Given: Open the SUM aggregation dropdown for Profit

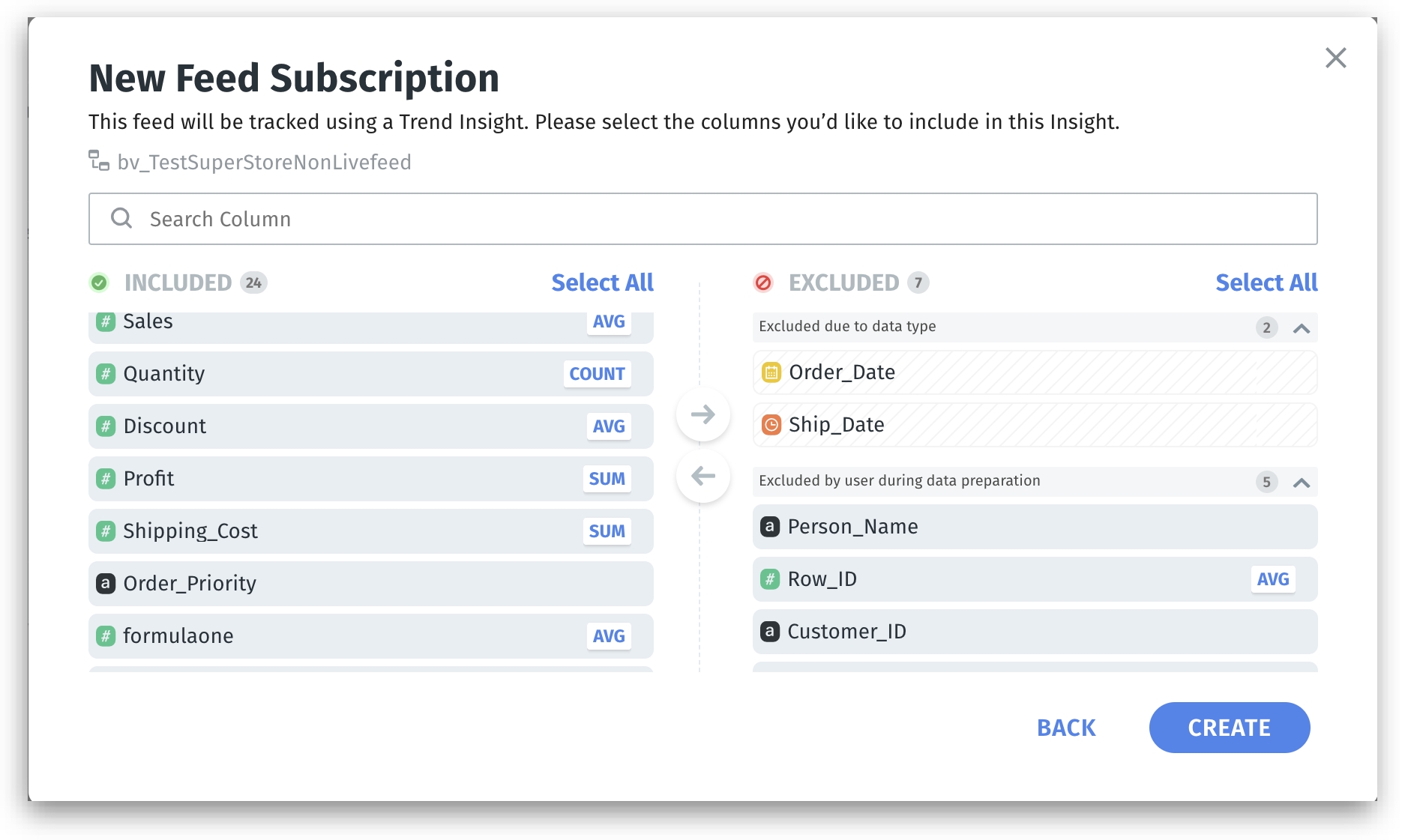Looking at the screenshot, I should 607,479.
